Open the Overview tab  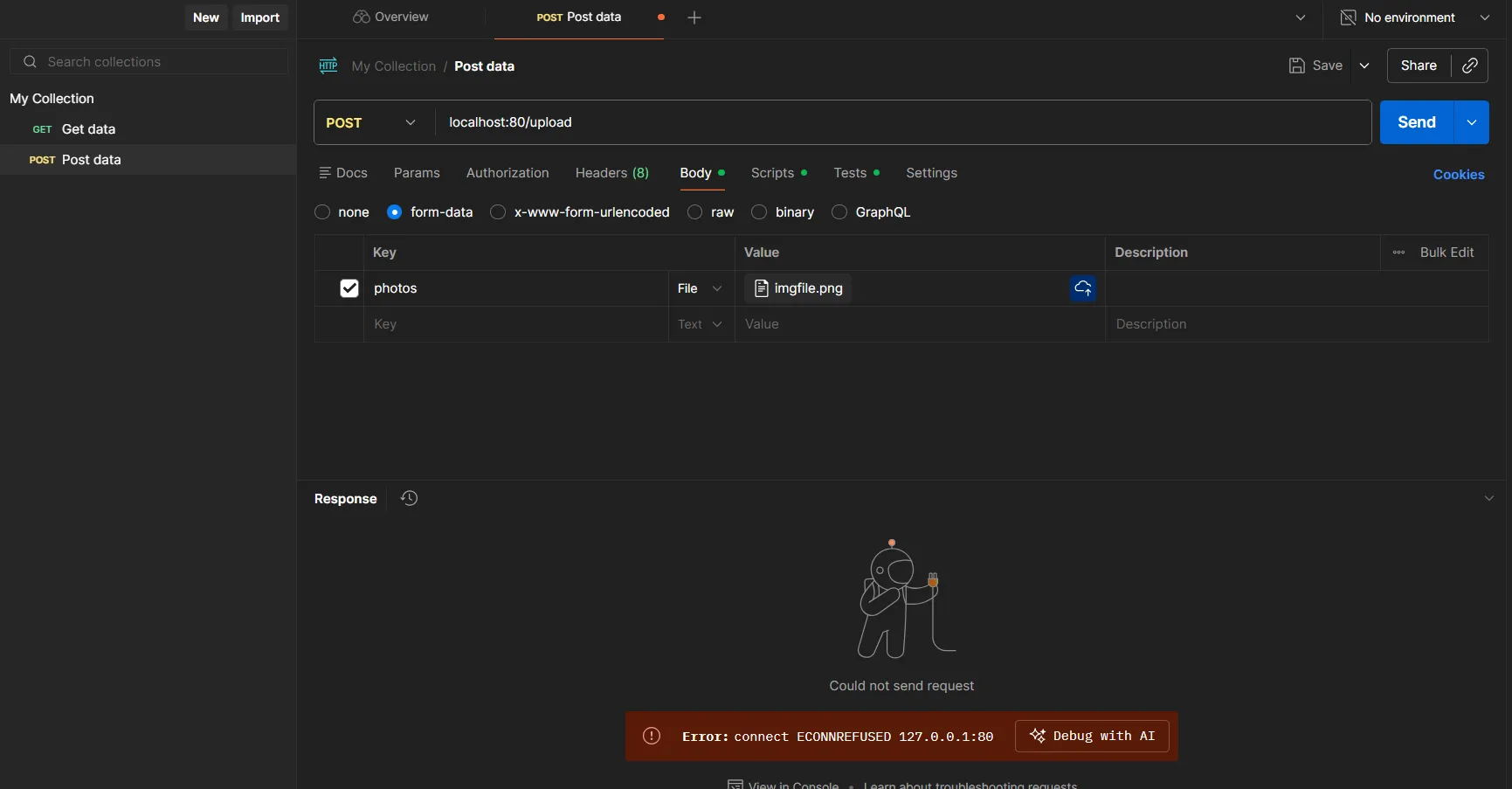pyautogui.click(x=390, y=17)
